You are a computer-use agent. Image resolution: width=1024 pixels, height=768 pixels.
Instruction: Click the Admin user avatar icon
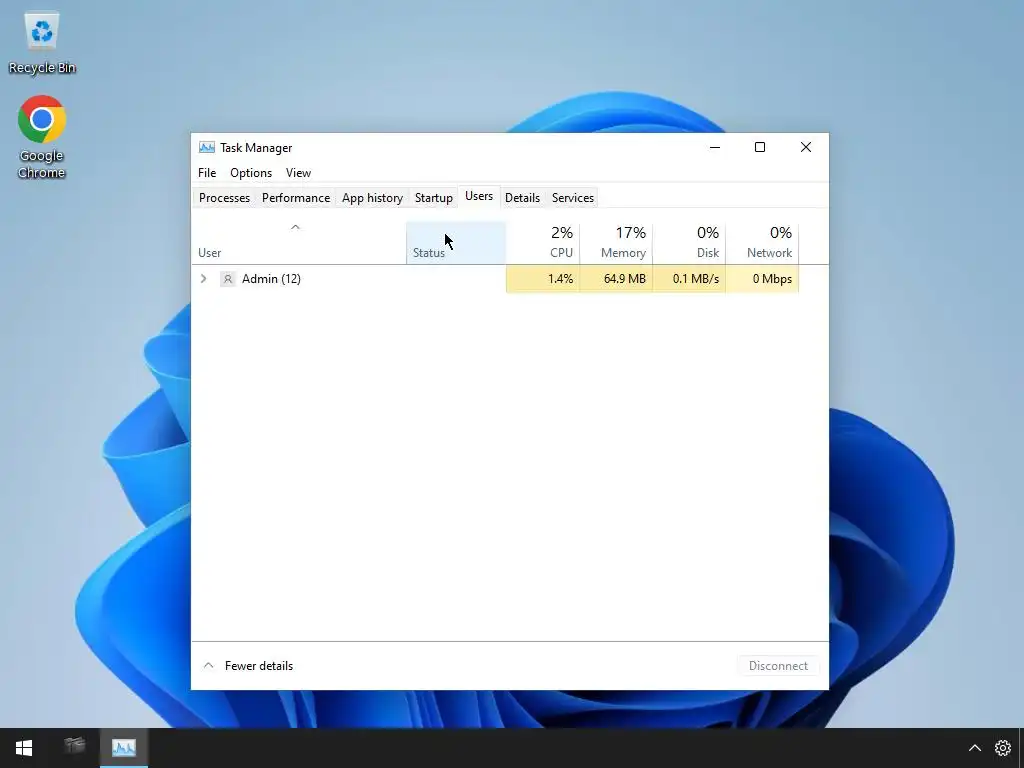[227, 279]
